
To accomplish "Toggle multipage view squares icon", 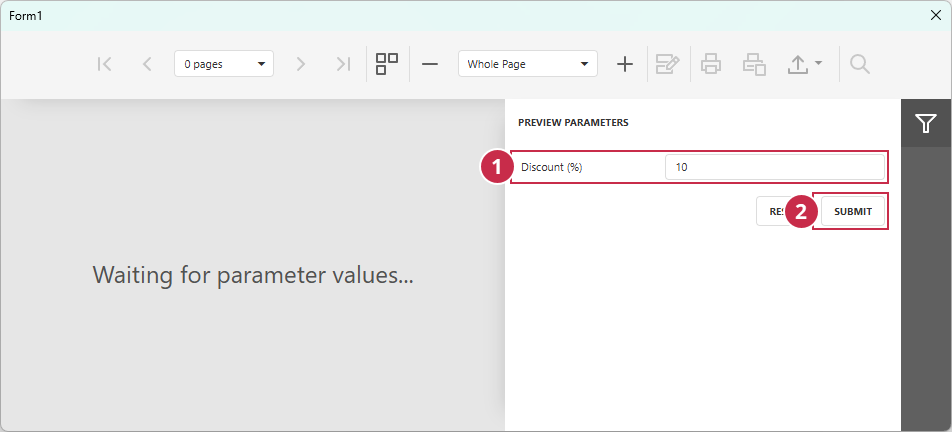I will (x=387, y=64).
